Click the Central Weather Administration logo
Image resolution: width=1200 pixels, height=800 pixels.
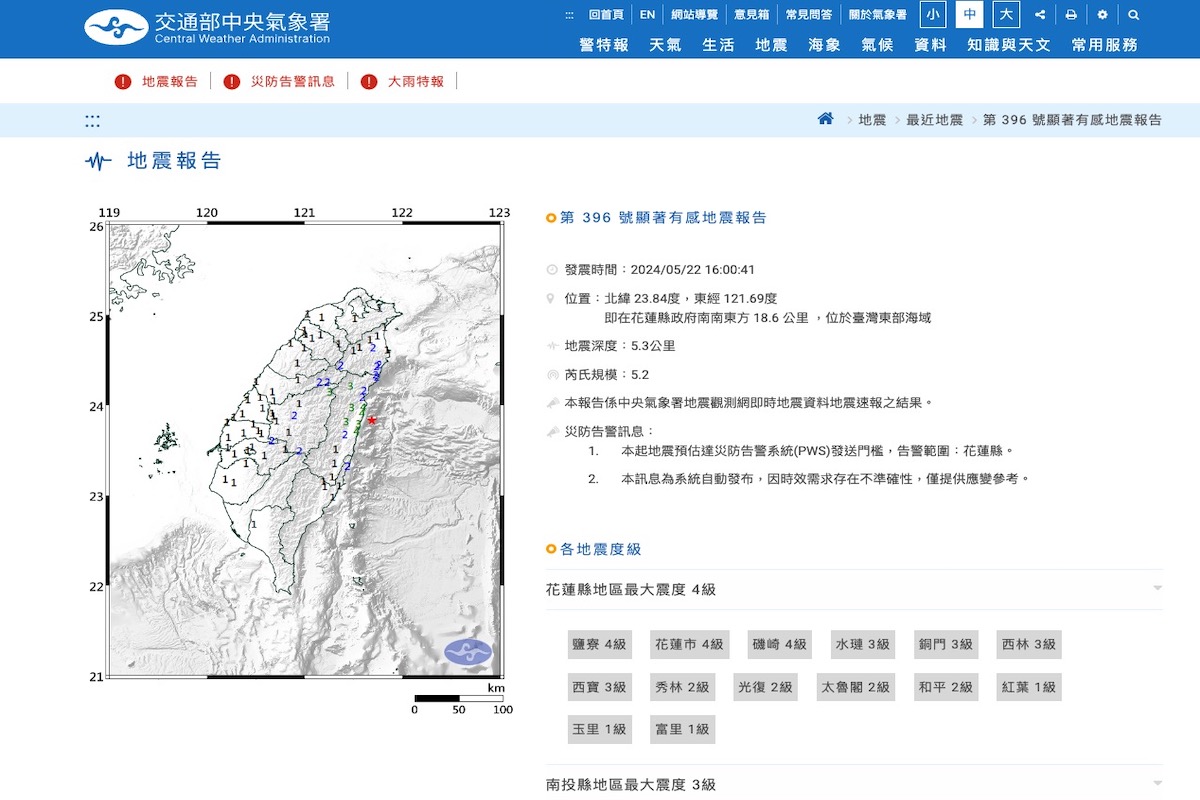point(207,28)
